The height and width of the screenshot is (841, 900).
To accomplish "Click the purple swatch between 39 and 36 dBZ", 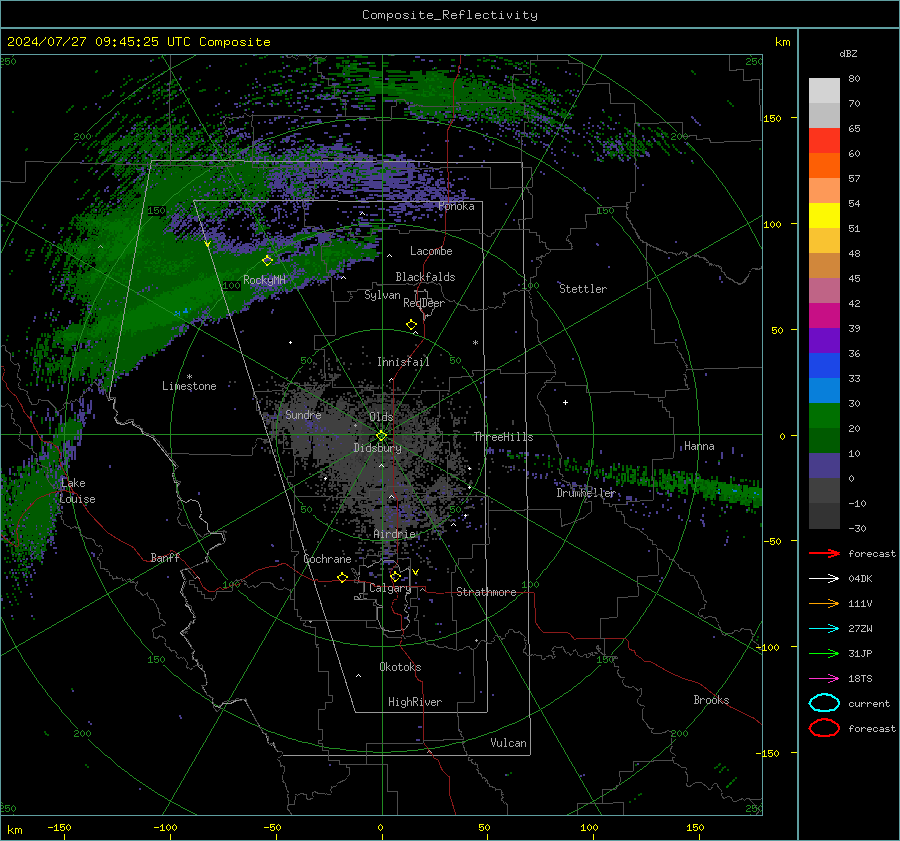I will pyautogui.click(x=824, y=341).
